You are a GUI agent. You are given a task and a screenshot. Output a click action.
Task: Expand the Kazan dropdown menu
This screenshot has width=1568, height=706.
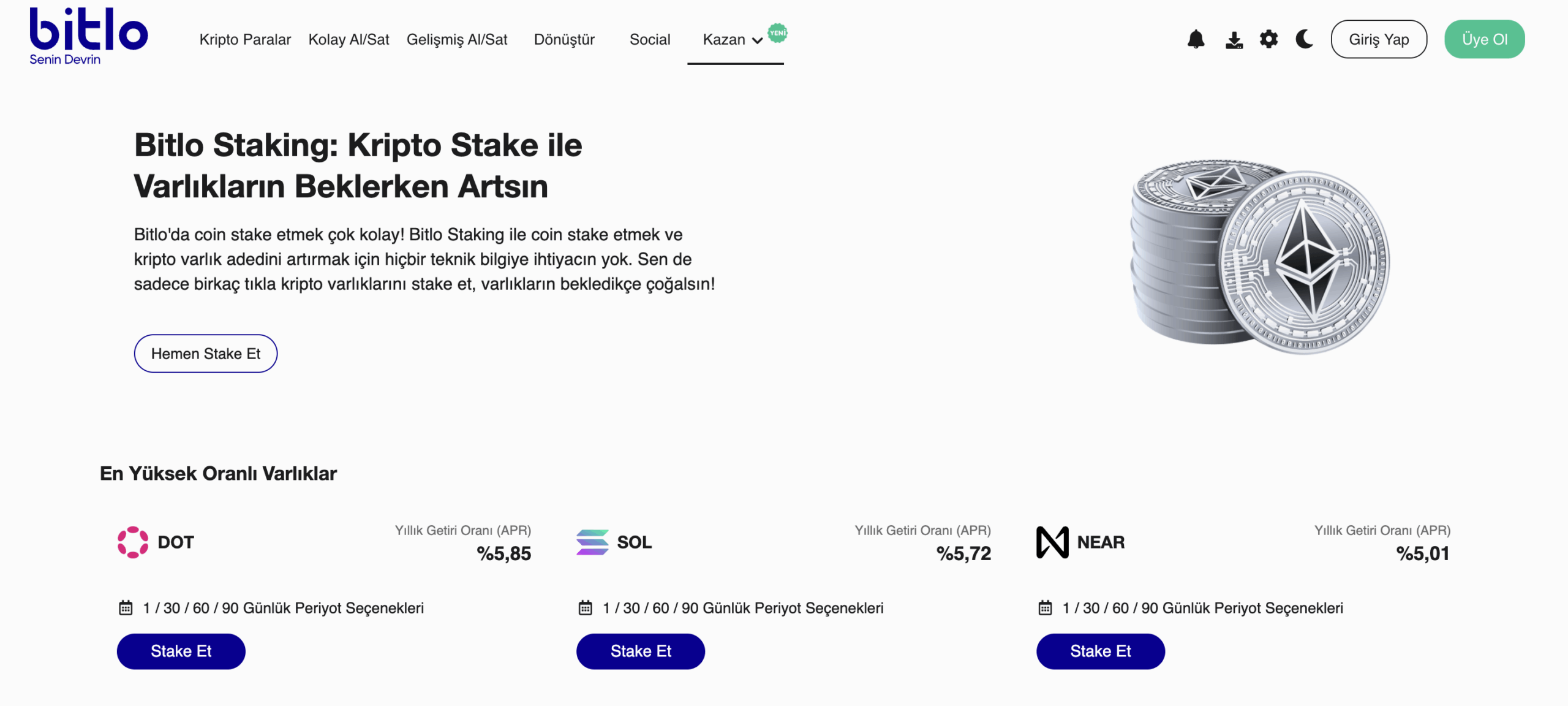click(x=733, y=40)
